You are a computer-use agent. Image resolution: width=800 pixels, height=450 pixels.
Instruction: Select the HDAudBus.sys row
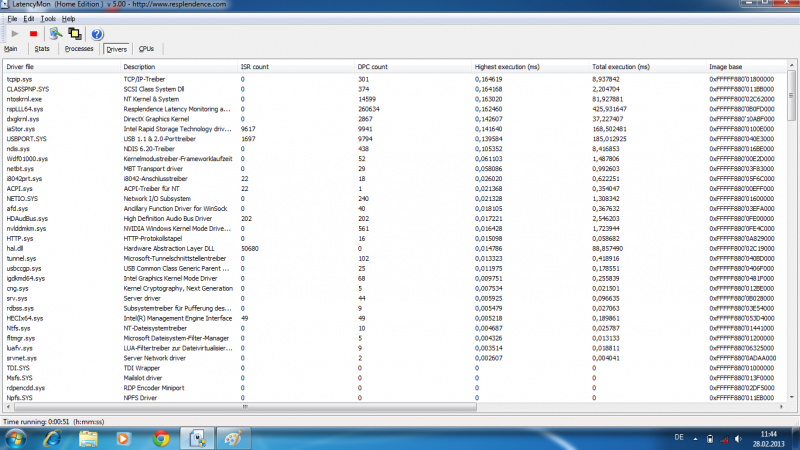395,218
